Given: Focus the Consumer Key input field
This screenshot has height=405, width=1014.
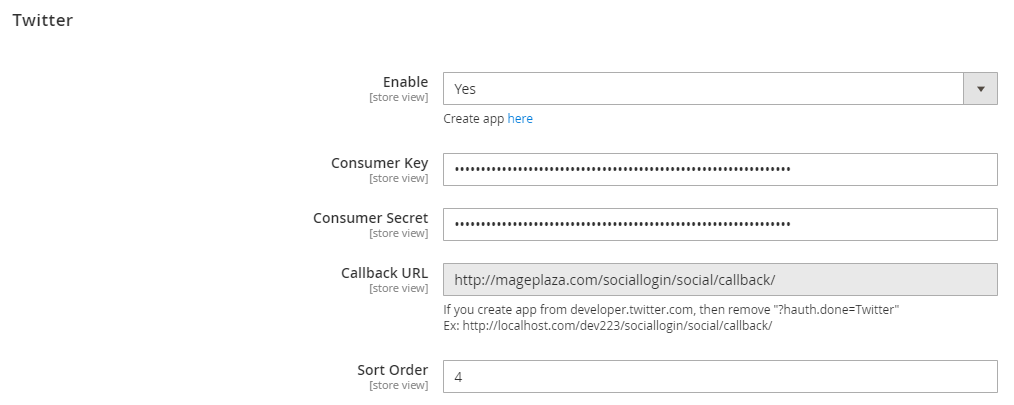Looking at the screenshot, I should pyautogui.click(x=720, y=169).
